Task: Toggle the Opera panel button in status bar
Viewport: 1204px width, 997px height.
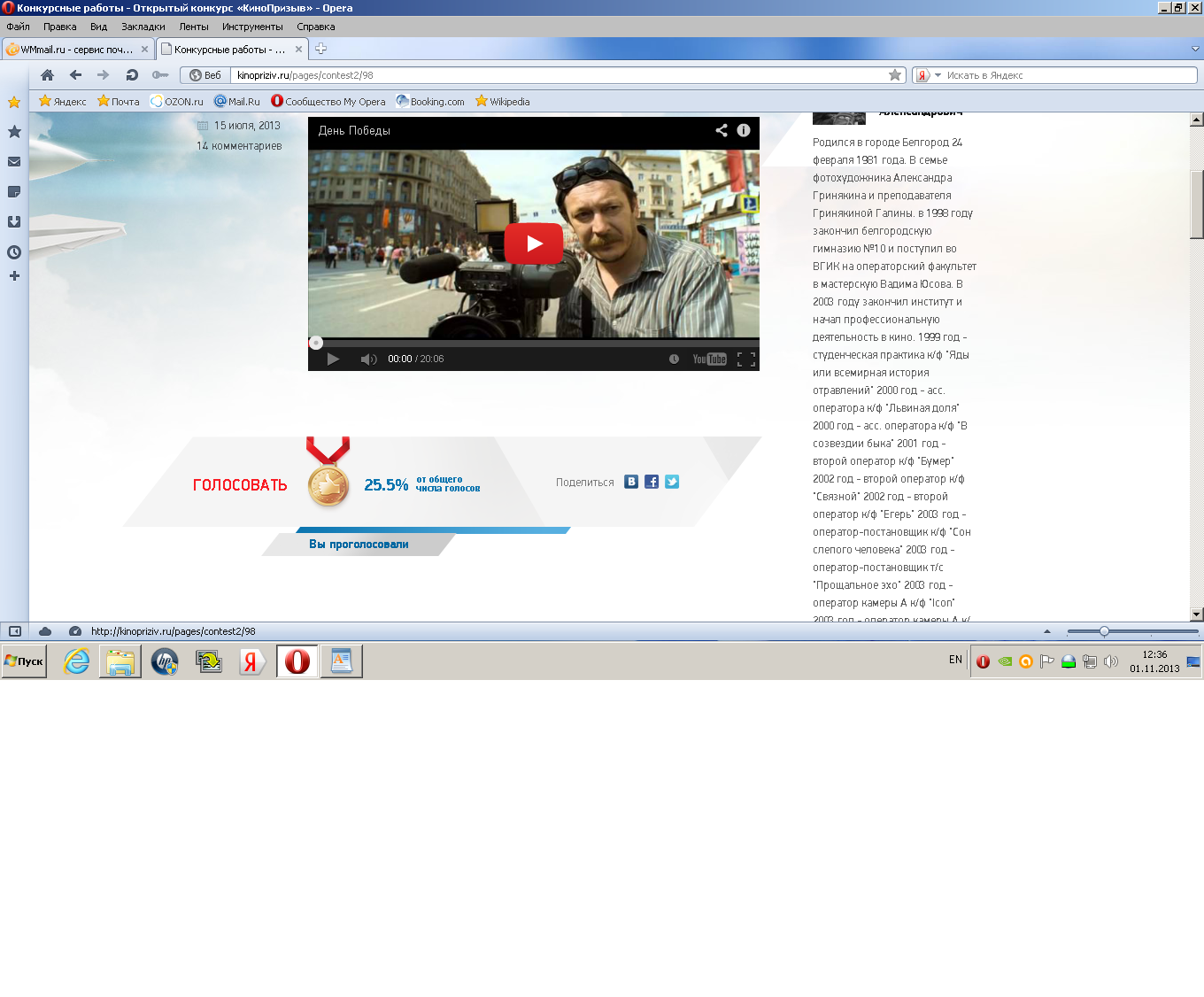Action: tap(15, 631)
